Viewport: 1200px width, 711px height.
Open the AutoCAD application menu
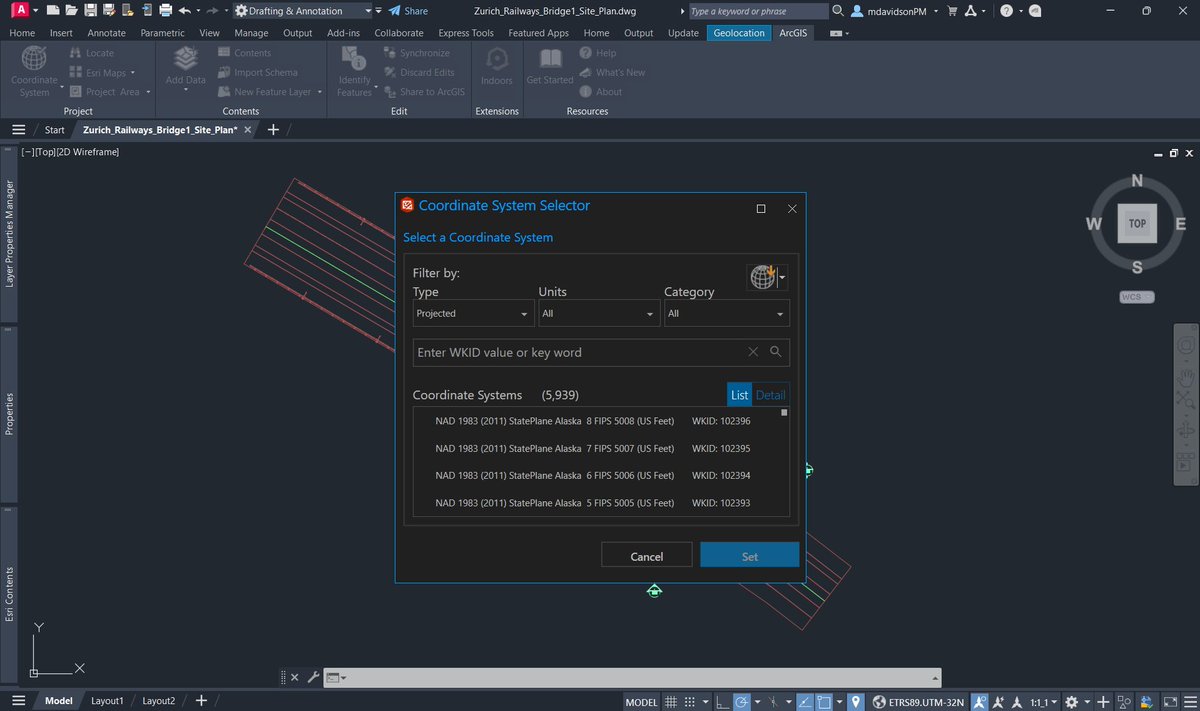click(x=20, y=10)
